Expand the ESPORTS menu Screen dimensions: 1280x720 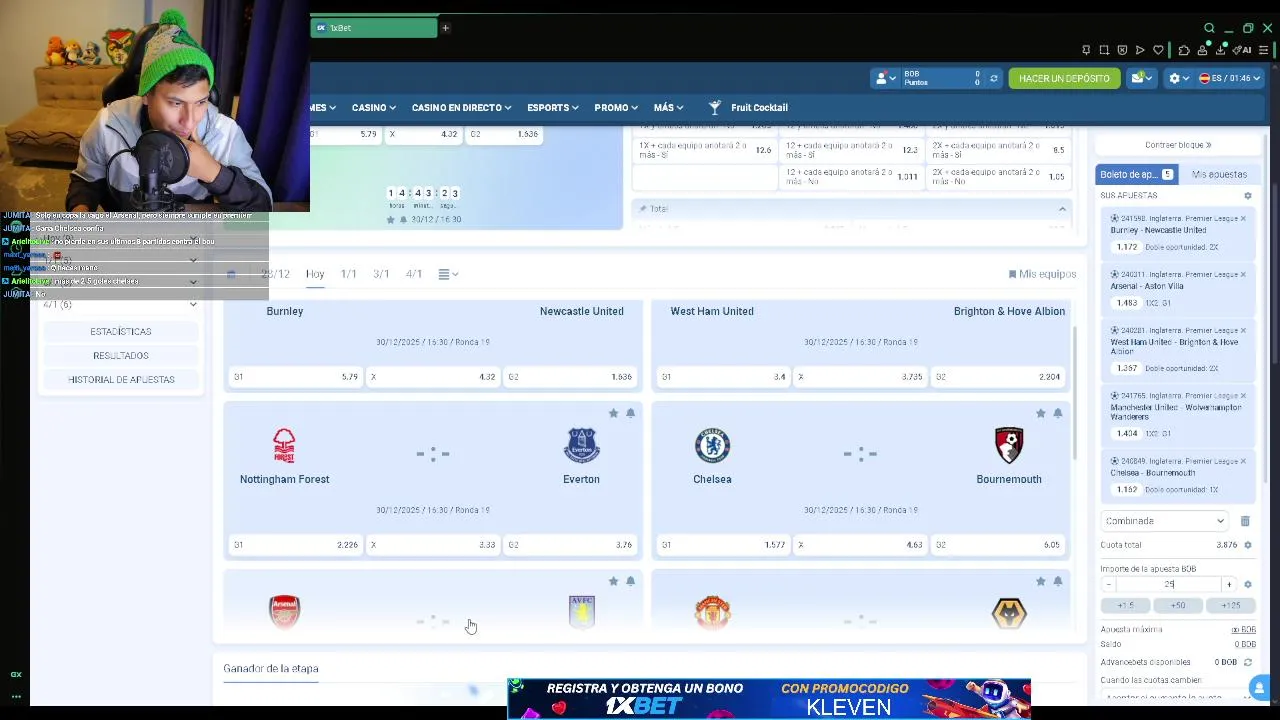pyautogui.click(x=553, y=107)
